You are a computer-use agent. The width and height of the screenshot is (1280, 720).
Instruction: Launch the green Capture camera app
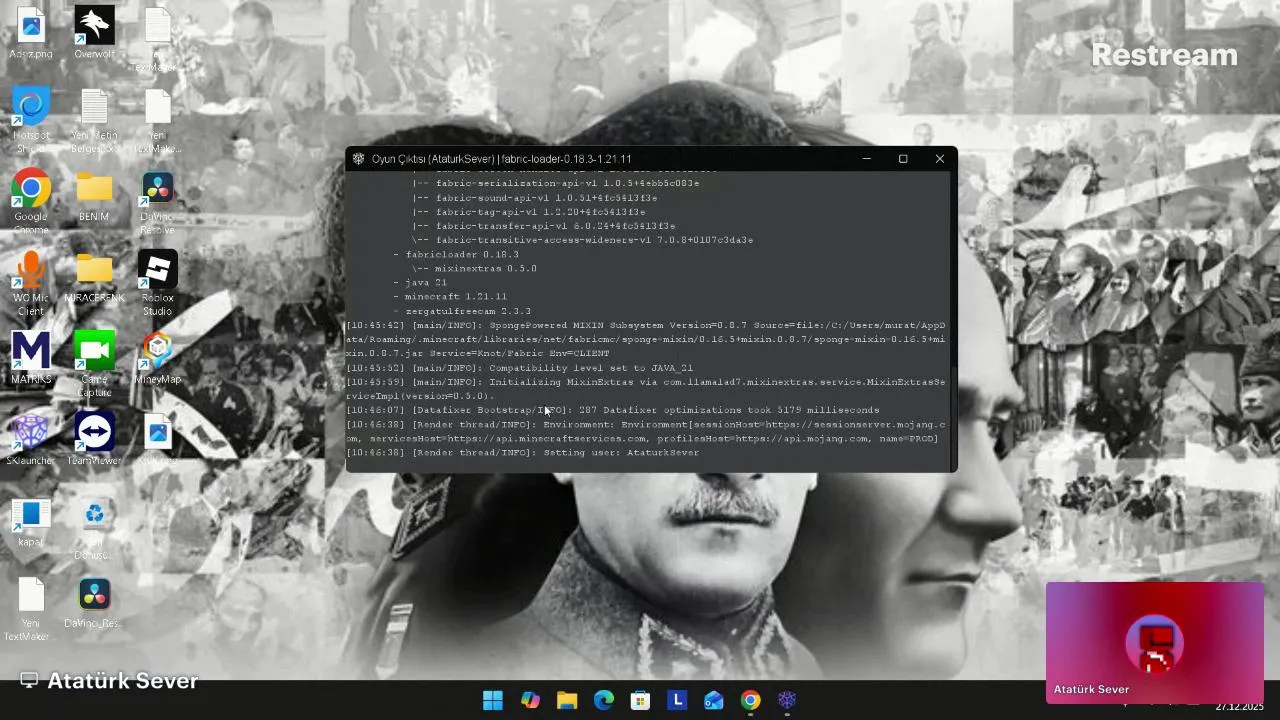[94, 363]
